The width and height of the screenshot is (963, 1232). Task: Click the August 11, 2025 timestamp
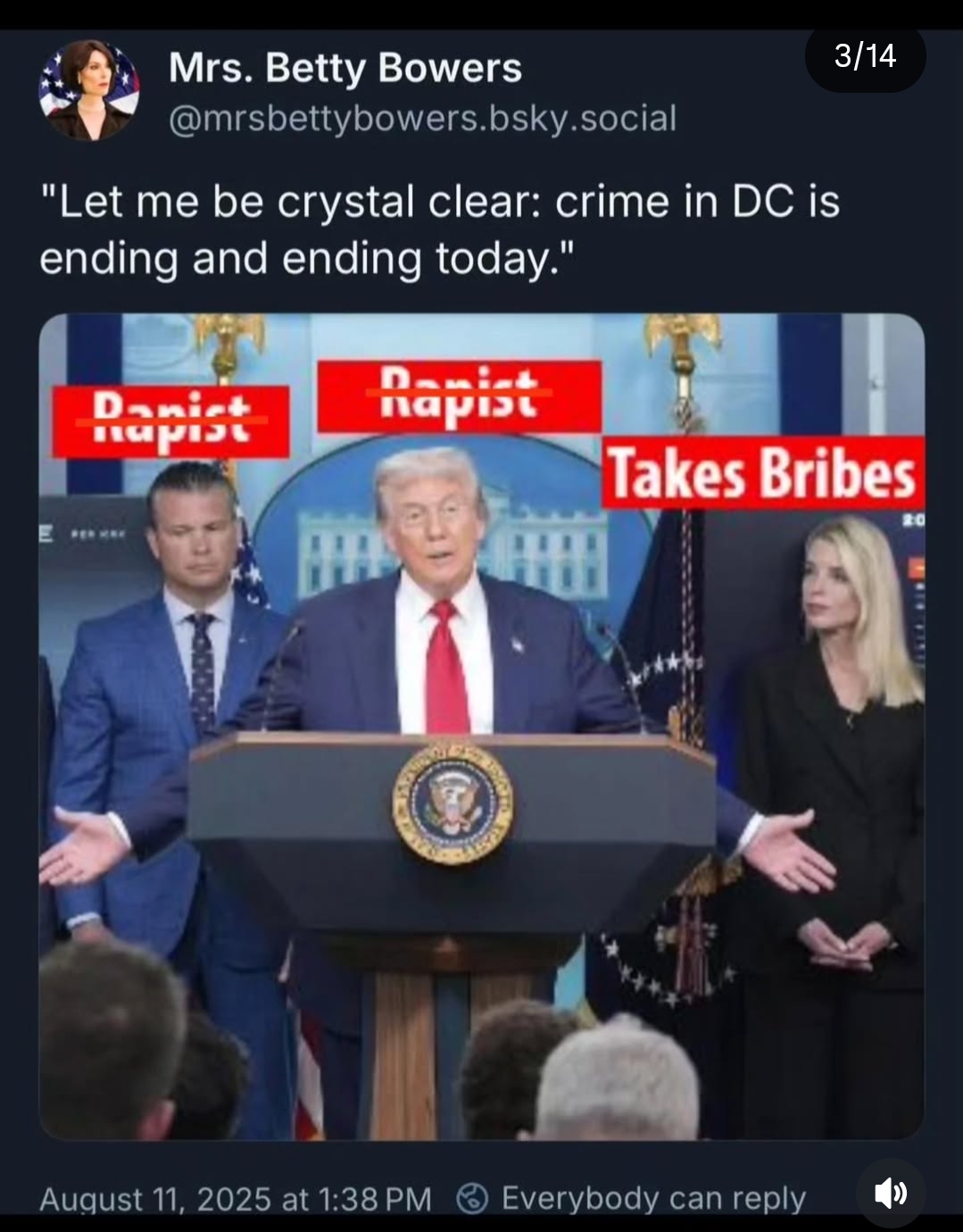236,1199
